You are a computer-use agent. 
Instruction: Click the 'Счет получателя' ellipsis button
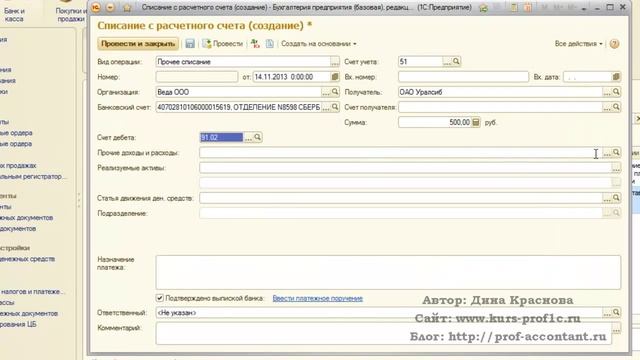click(607, 107)
